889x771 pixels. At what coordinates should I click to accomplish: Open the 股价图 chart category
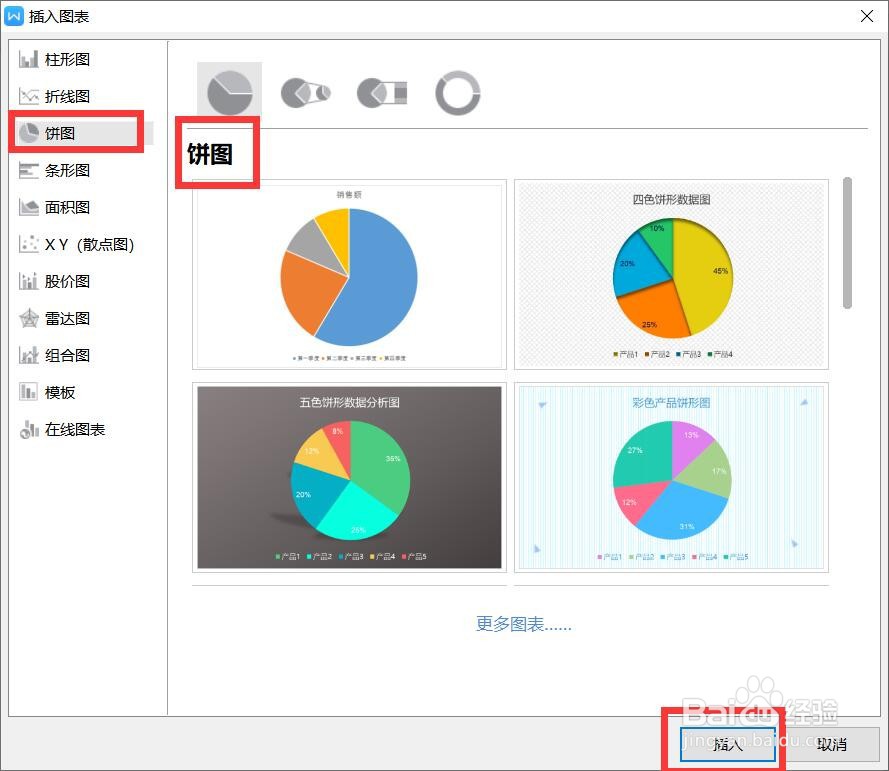[x=66, y=281]
